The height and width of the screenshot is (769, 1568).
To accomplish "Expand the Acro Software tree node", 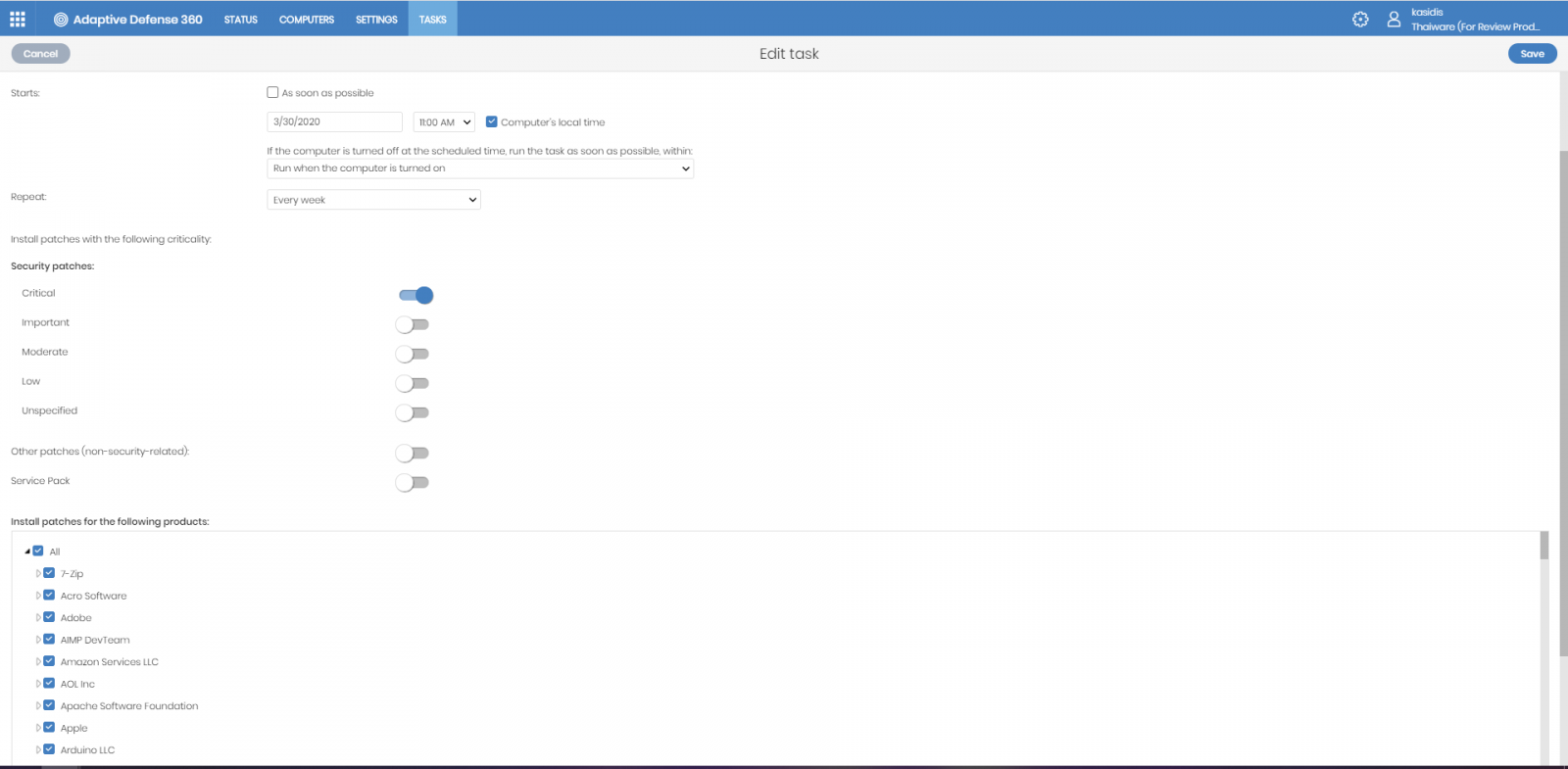I will point(38,596).
